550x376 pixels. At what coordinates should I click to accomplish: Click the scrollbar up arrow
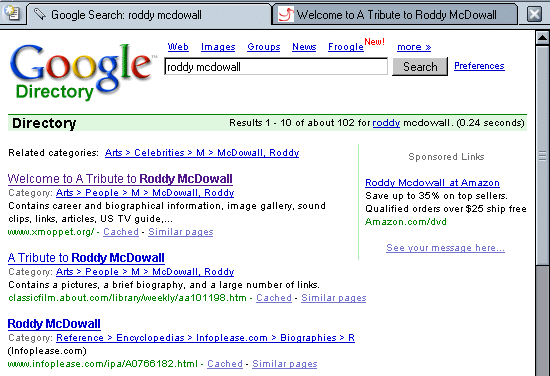[542, 37]
